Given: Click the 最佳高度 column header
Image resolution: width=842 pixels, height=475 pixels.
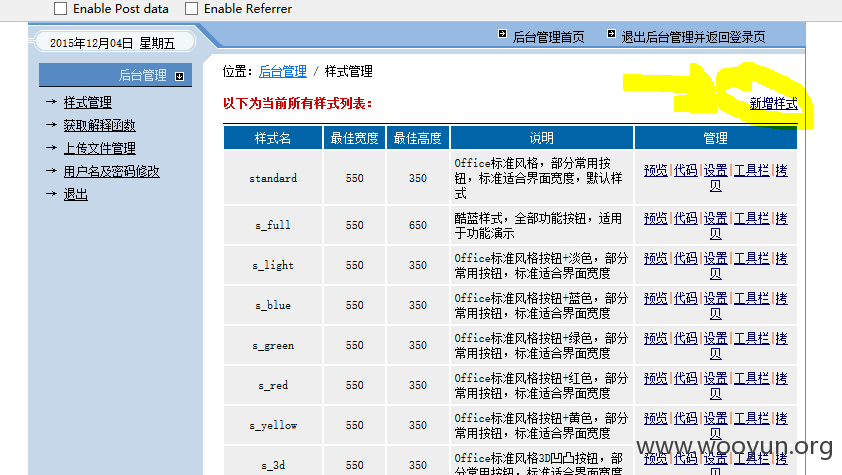Looking at the screenshot, I should point(417,138).
